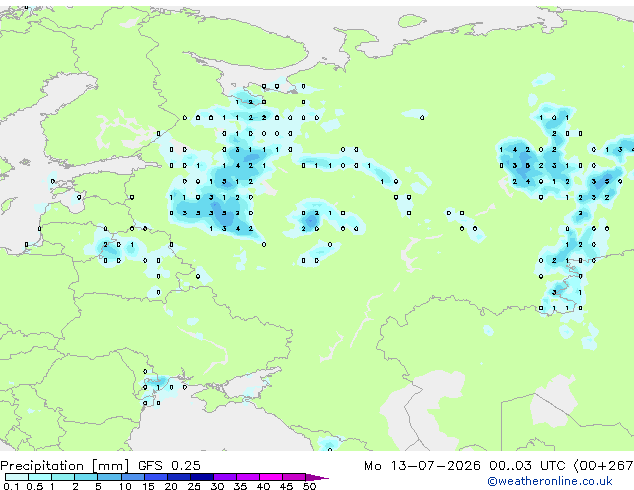Click the "35" legend scale value
This screenshot has height=490, width=634.
(x=240, y=486)
